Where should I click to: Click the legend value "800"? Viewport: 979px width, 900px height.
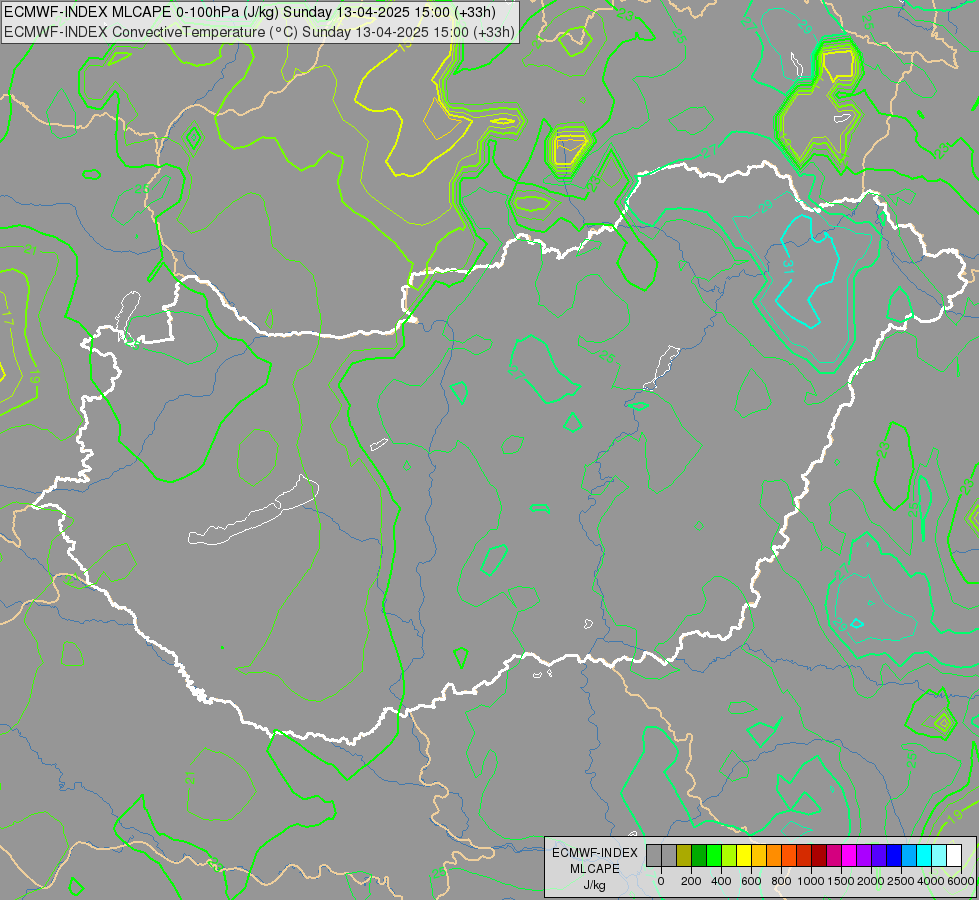click(781, 881)
